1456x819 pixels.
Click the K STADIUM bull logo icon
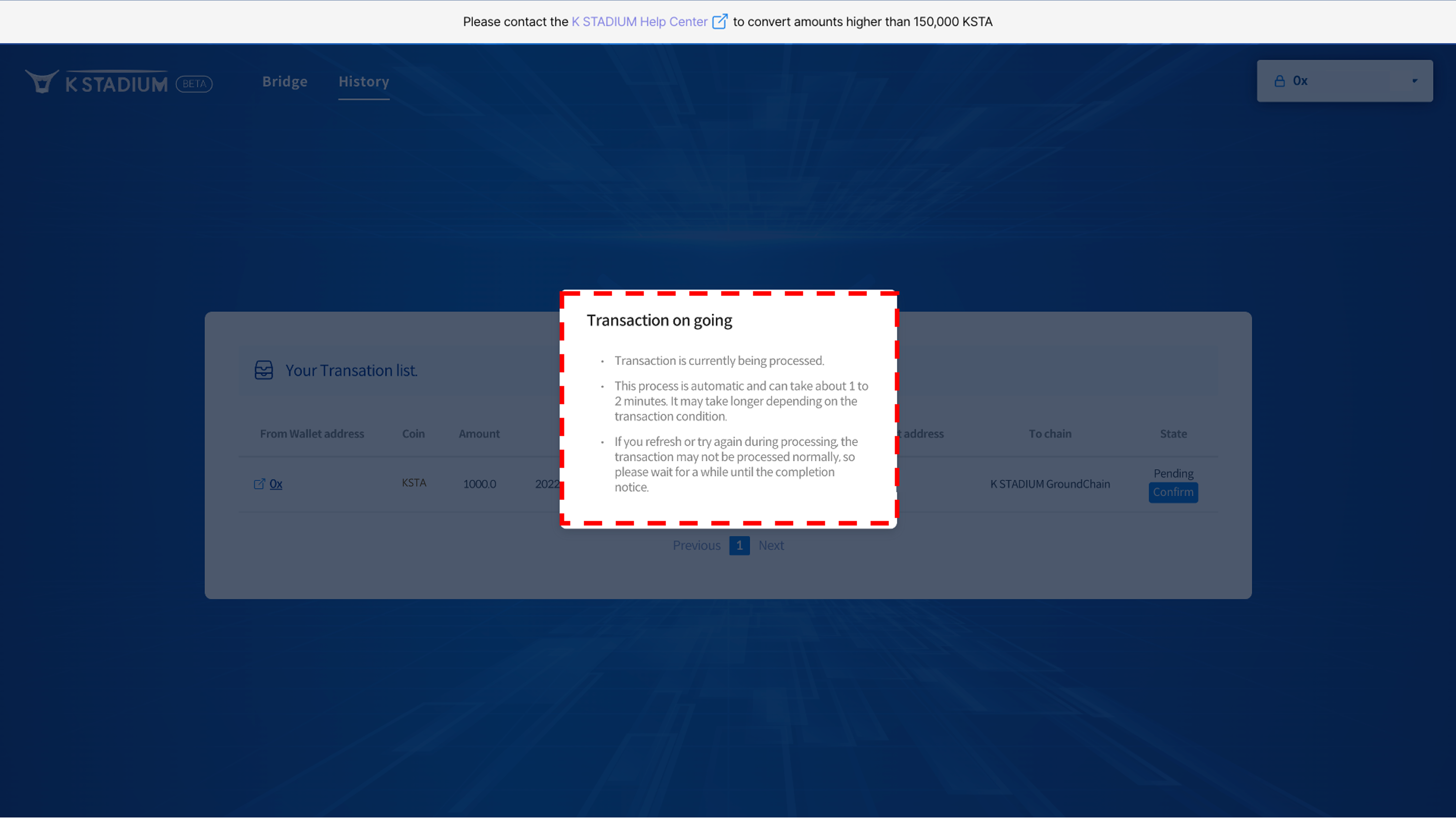(x=42, y=82)
